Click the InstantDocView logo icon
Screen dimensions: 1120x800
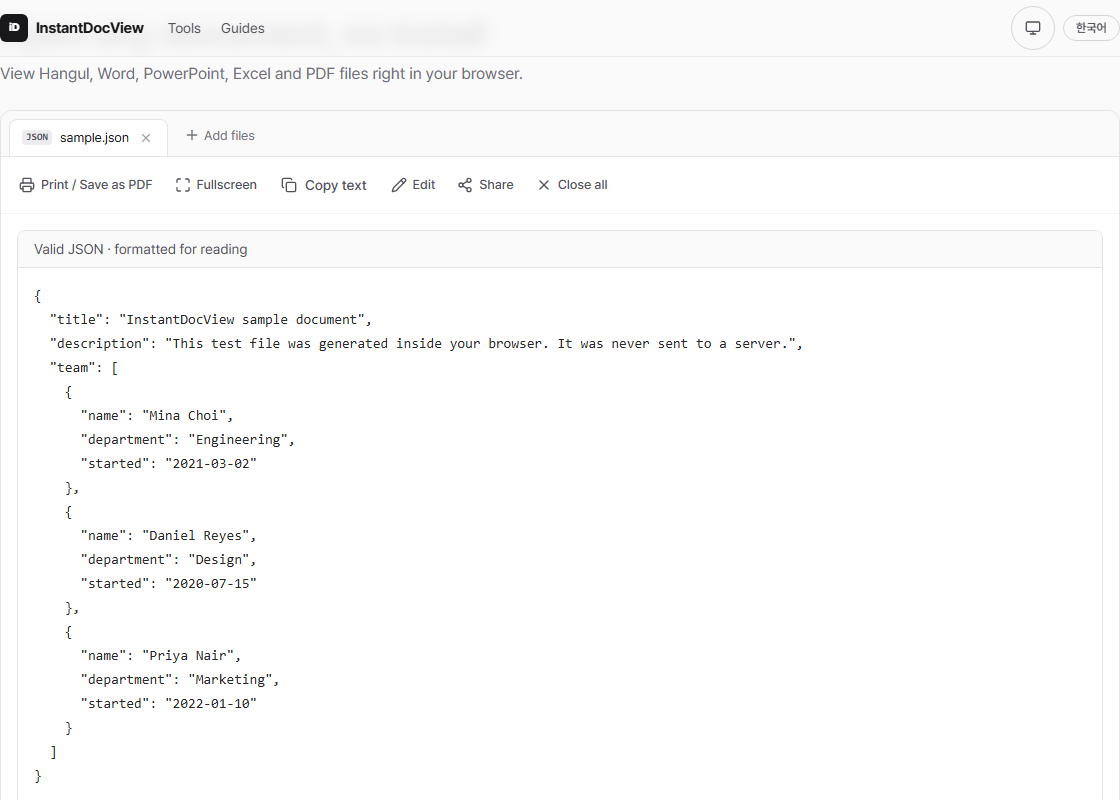[14, 28]
